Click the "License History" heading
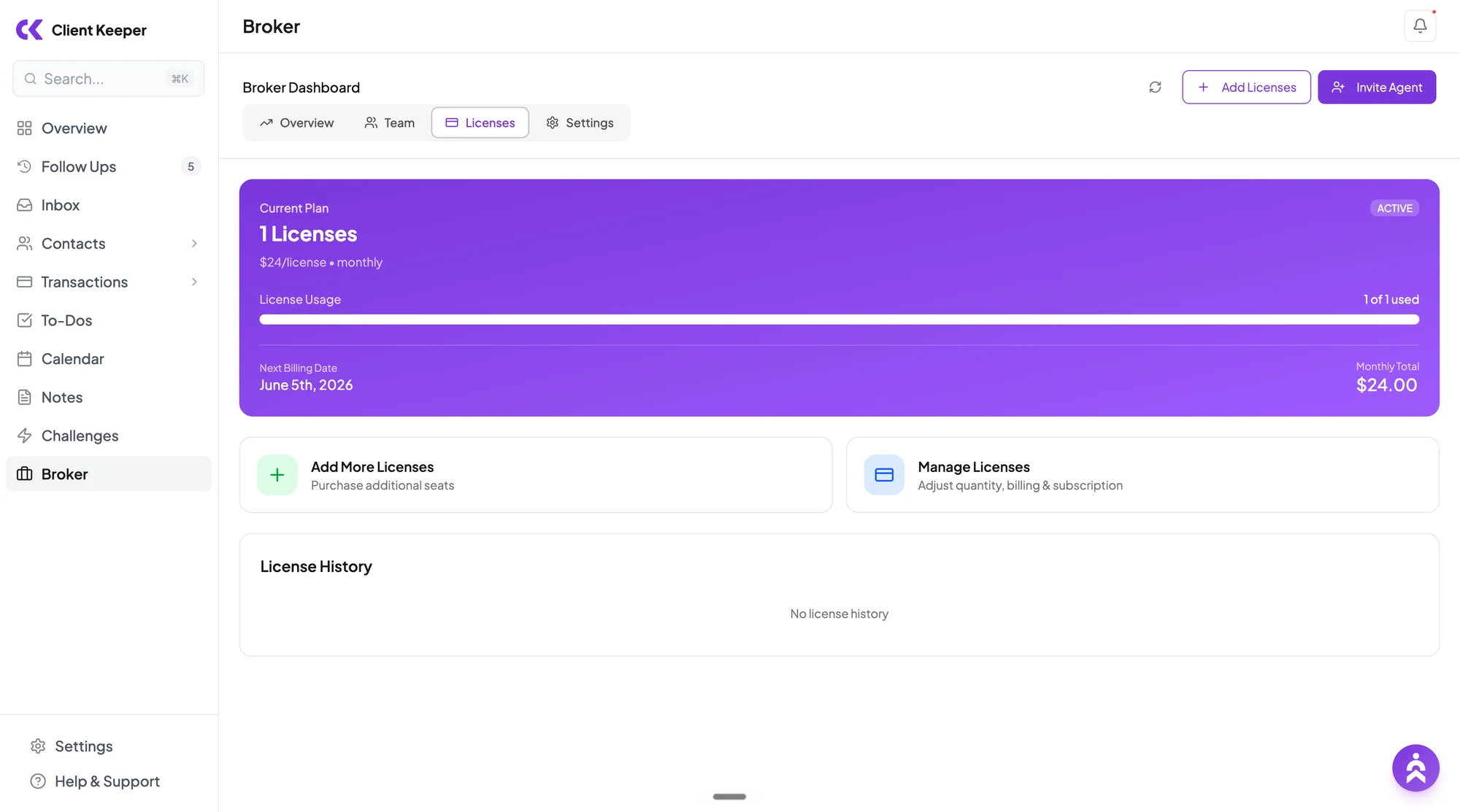The width and height of the screenshot is (1460, 812). pyautogui.click(x=316, y=567)
